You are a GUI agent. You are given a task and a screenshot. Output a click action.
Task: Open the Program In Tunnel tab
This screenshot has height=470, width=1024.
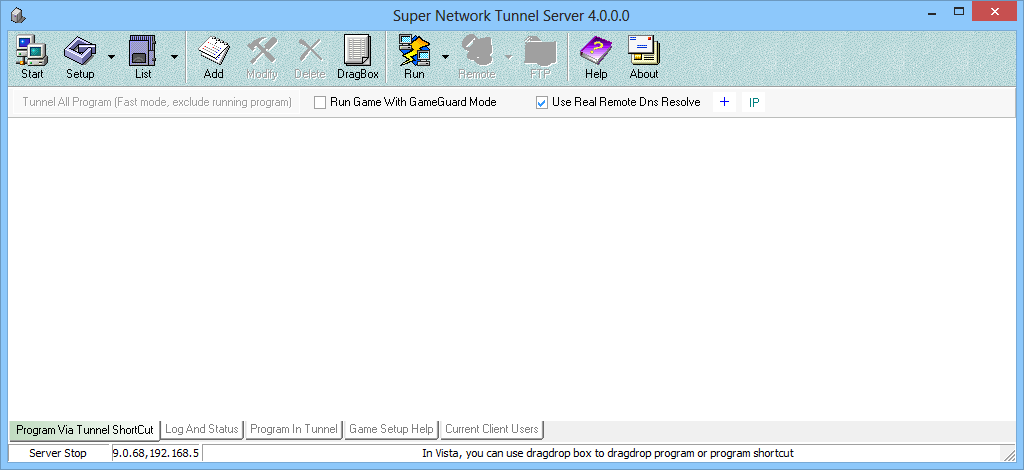[x=294, y=430]
